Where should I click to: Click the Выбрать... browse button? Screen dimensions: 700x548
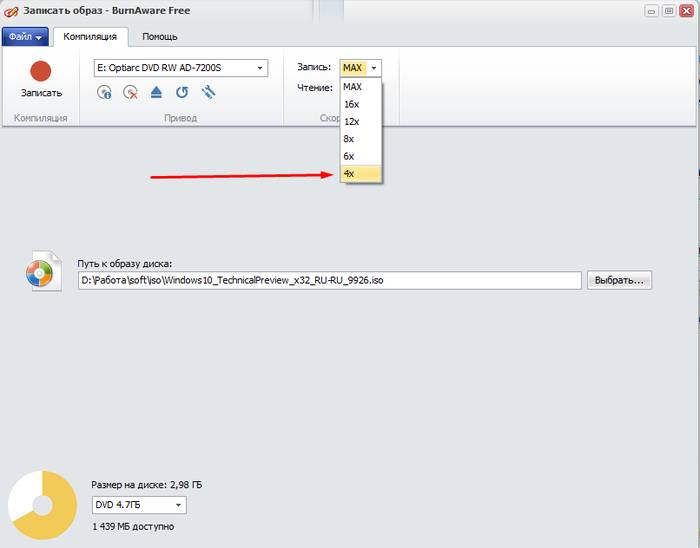(620, 280)
